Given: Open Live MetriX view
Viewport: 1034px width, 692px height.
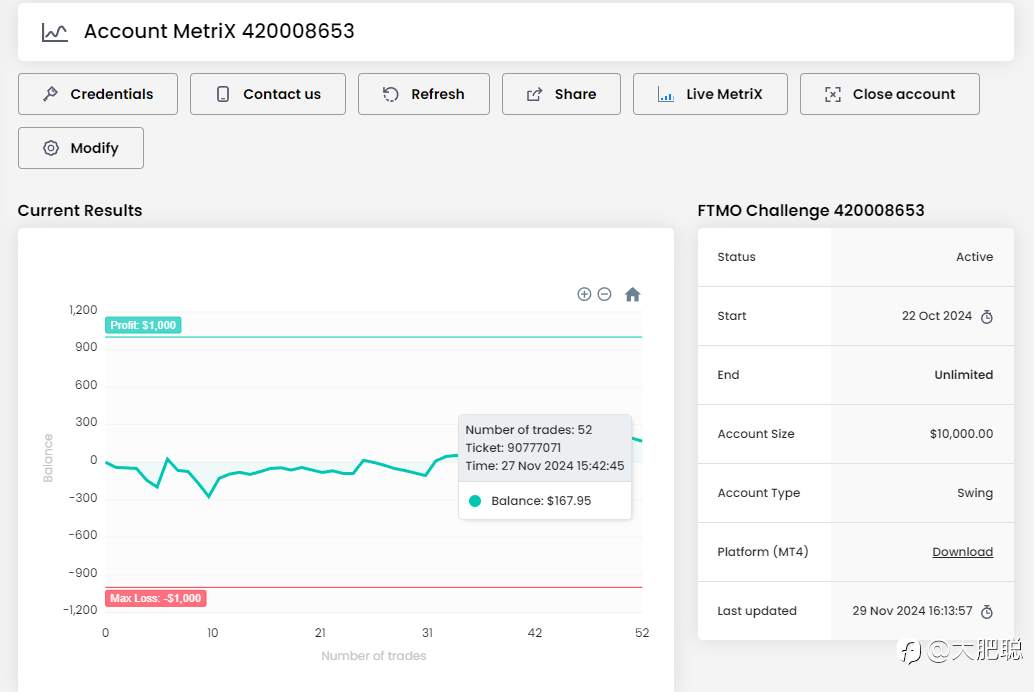Looking at the screenshot, I should 710,94.
